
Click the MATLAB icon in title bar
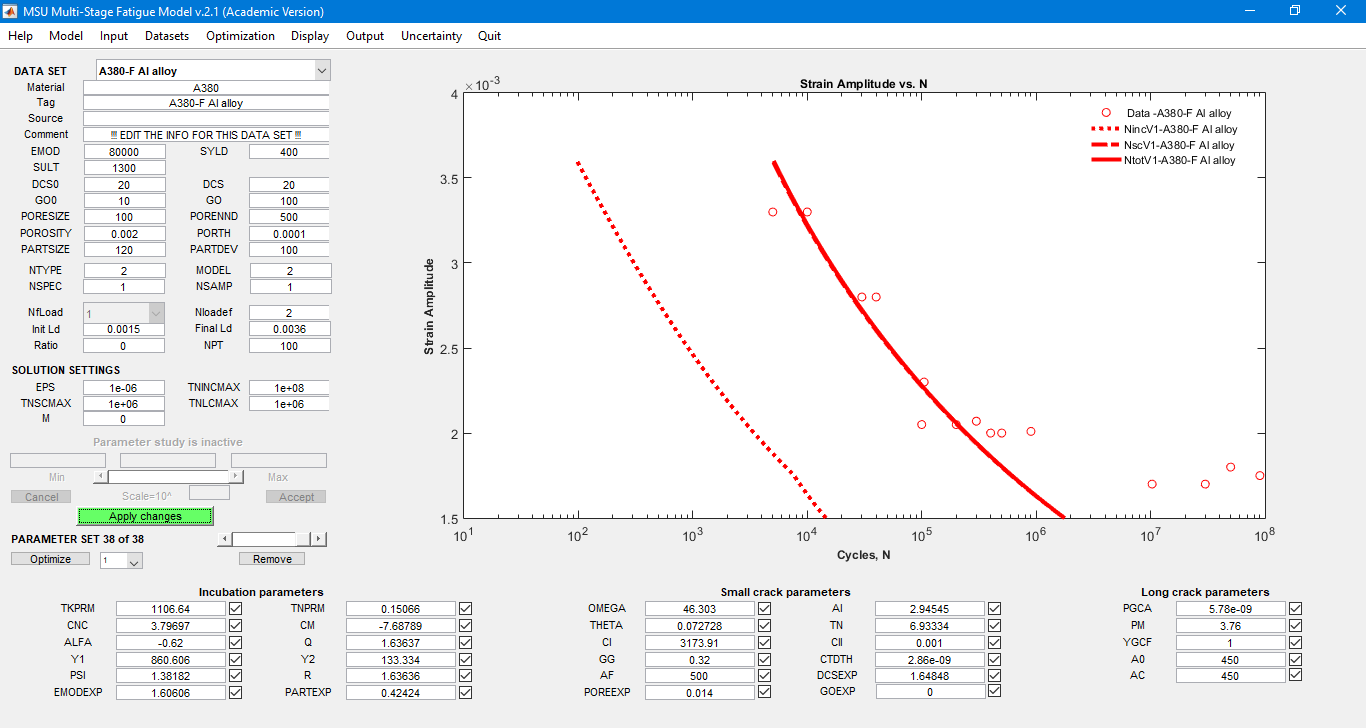[11, 11]
